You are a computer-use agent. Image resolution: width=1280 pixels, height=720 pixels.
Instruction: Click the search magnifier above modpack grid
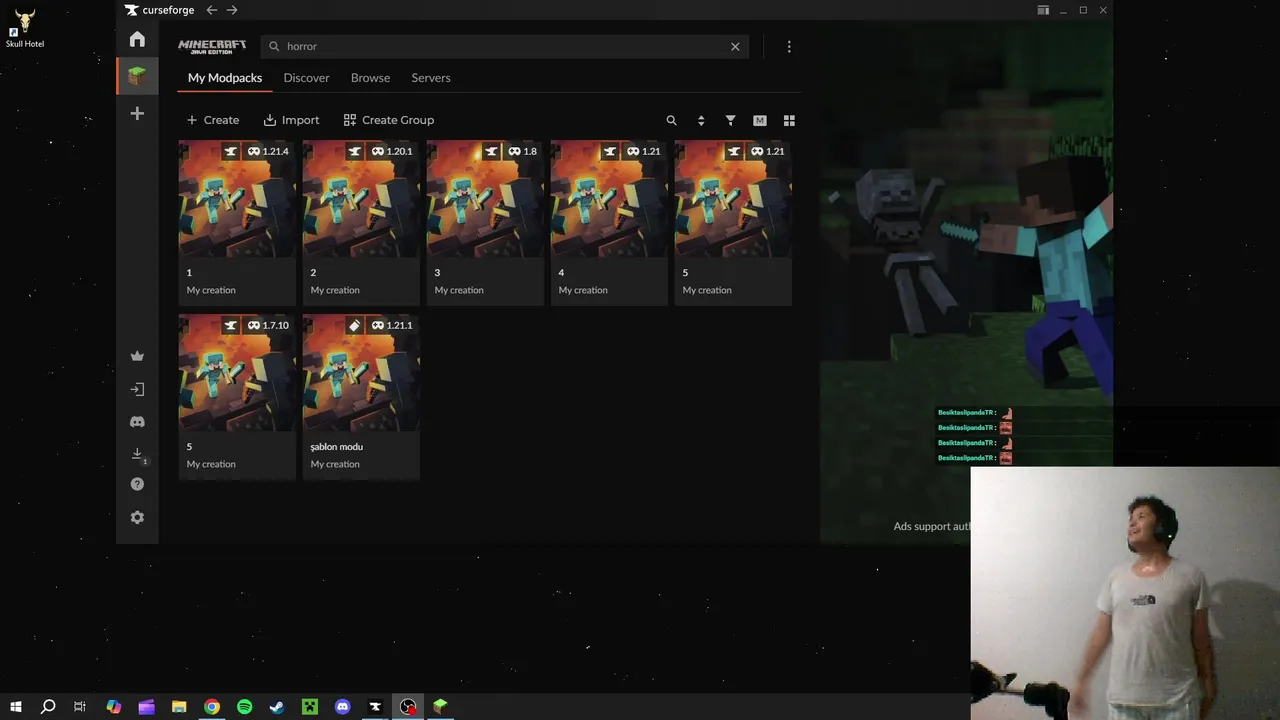(x=672, y=120)
